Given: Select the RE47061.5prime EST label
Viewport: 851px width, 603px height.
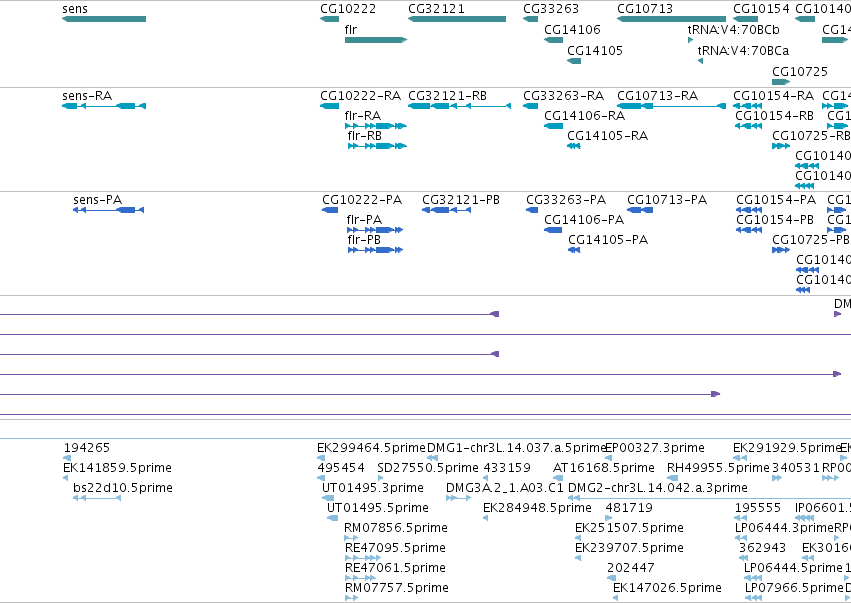Looking at the screenshot, I should [396, 568].
